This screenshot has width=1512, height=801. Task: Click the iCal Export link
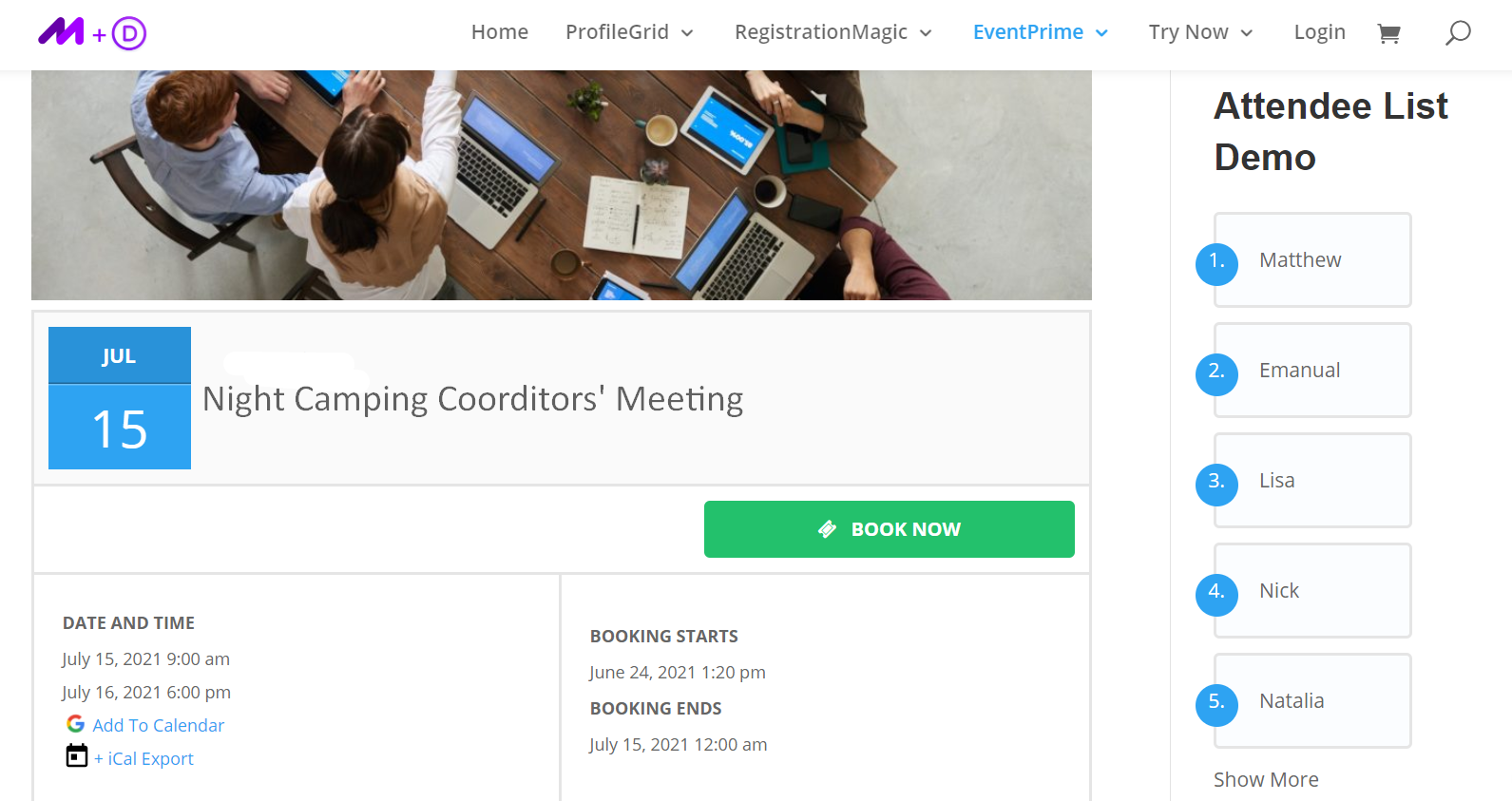(x=144, y=758)
